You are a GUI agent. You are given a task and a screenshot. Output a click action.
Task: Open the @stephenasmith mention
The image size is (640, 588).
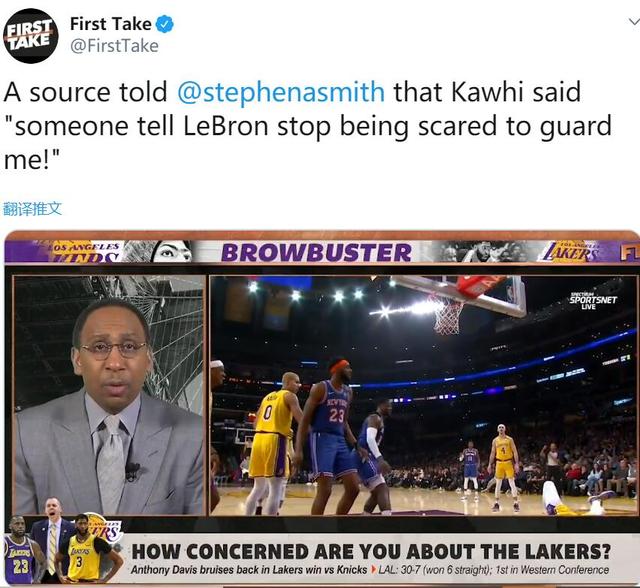tap(281, 92)
